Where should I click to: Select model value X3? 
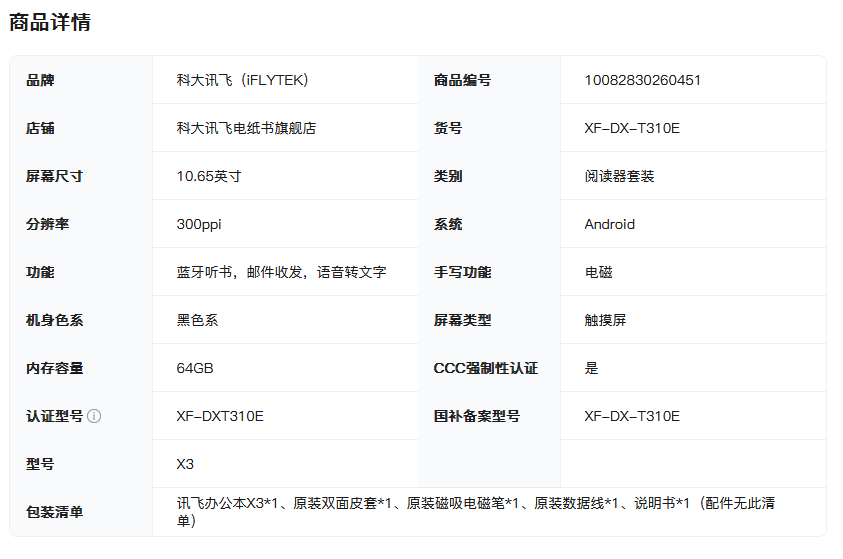pos(185,464)
